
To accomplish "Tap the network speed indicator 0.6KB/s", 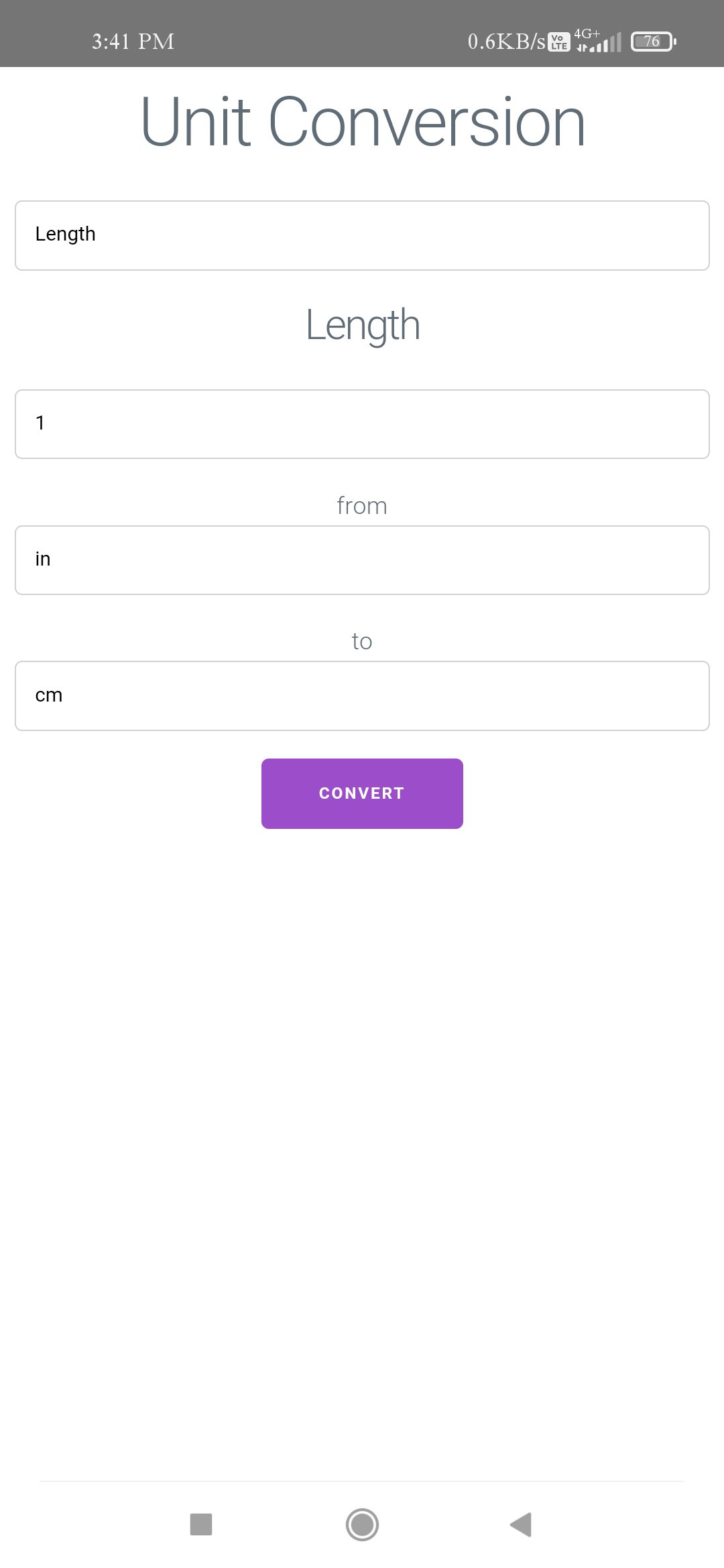I will click(x=505, y=42).
